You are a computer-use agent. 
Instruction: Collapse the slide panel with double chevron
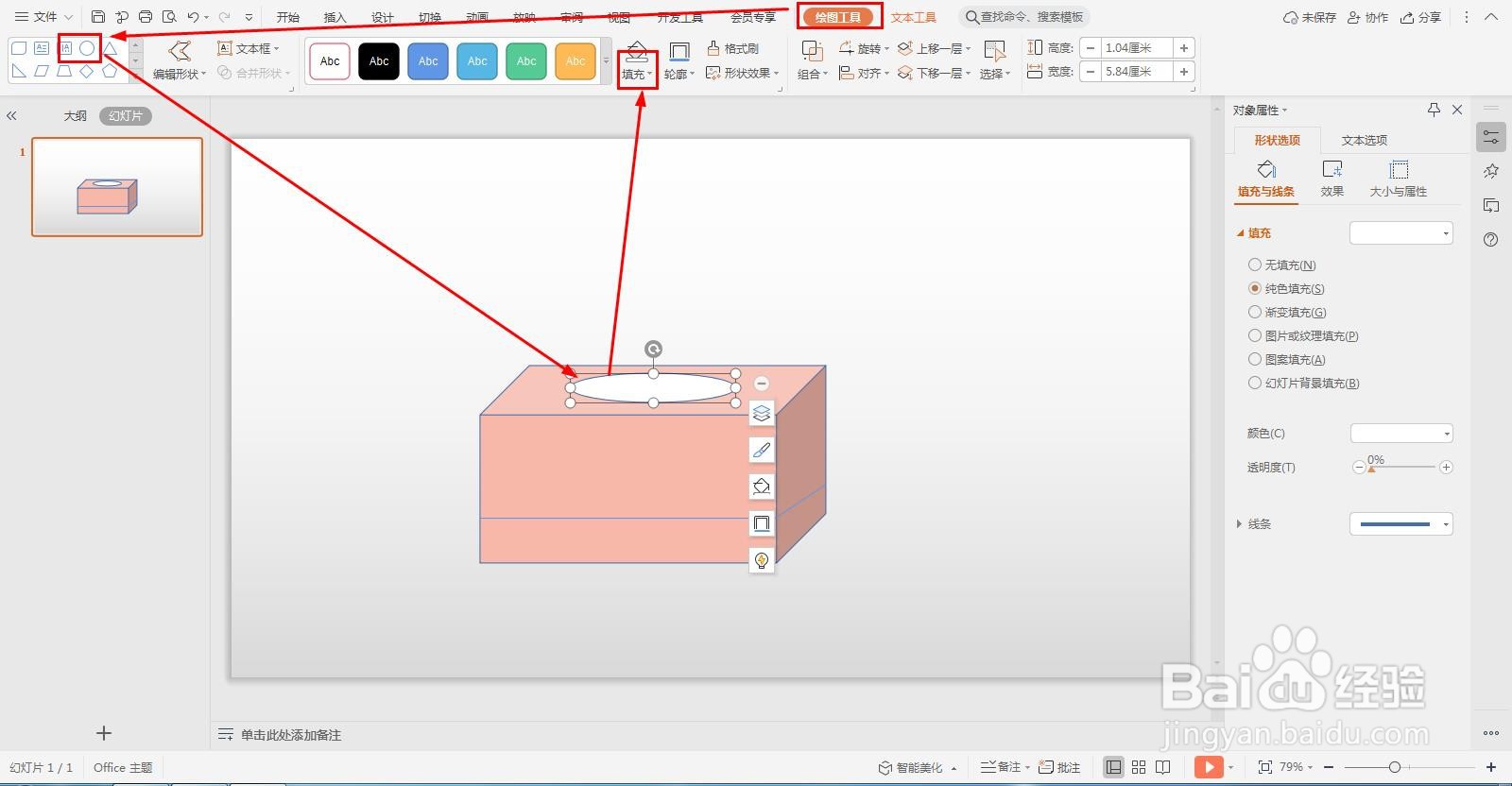point(11,116)
